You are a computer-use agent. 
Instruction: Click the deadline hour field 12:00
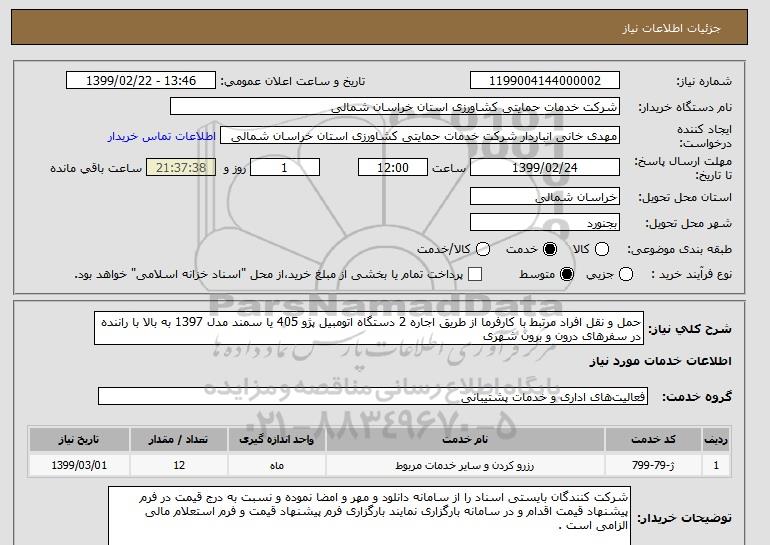393,167
